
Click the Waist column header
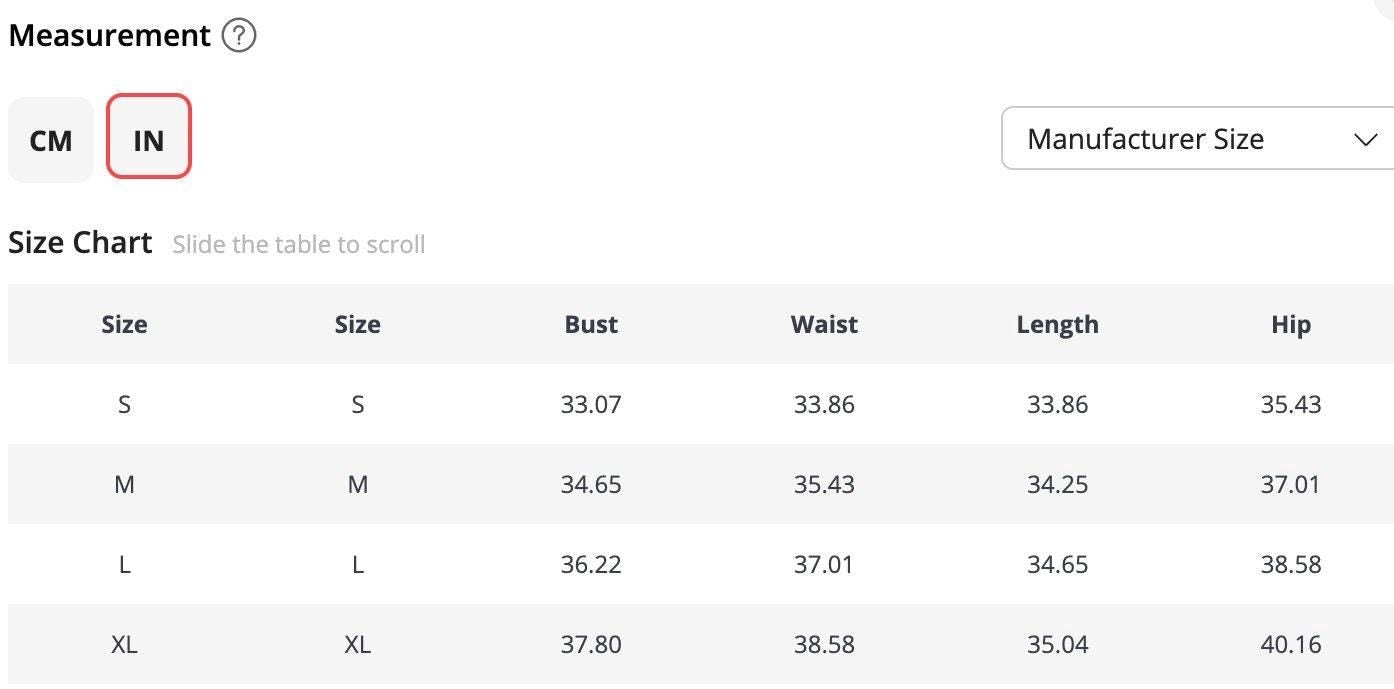[824, 324]
